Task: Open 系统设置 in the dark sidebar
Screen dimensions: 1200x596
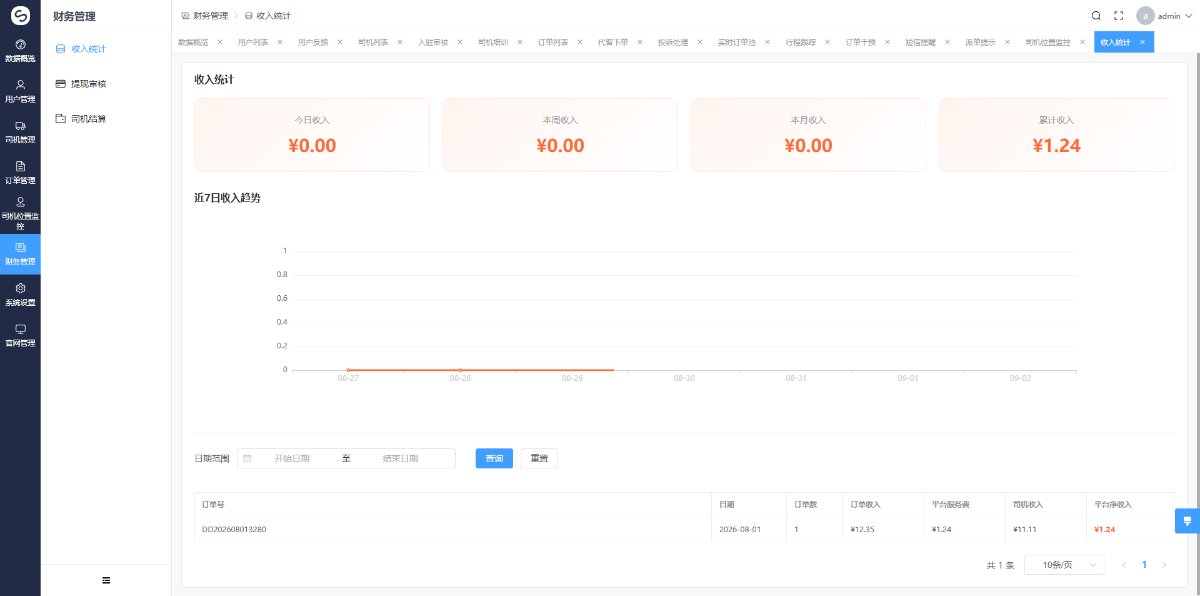Action: (20, 295)
